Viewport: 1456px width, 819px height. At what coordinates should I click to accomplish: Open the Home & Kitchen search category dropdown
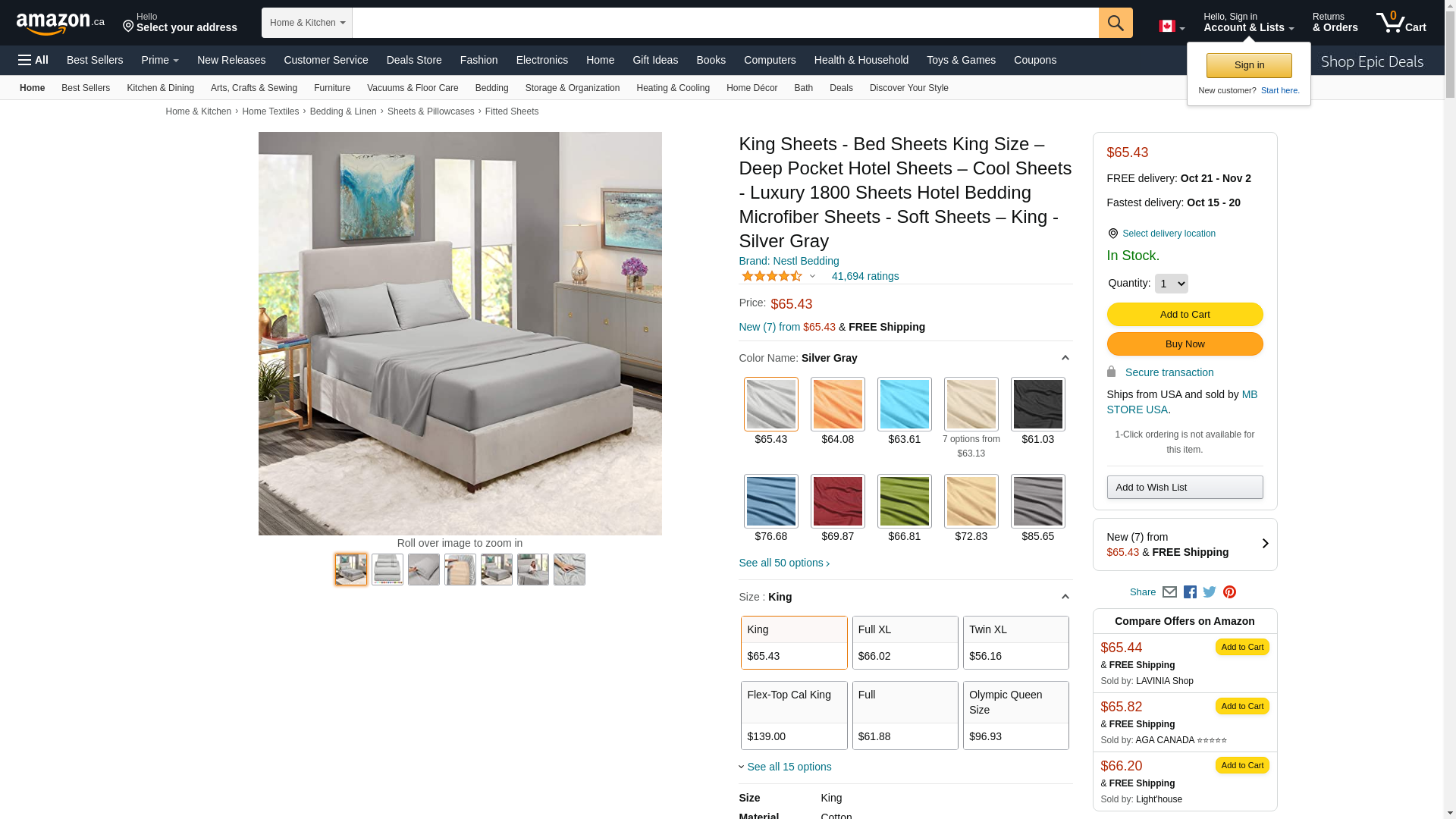coord(307,23)
